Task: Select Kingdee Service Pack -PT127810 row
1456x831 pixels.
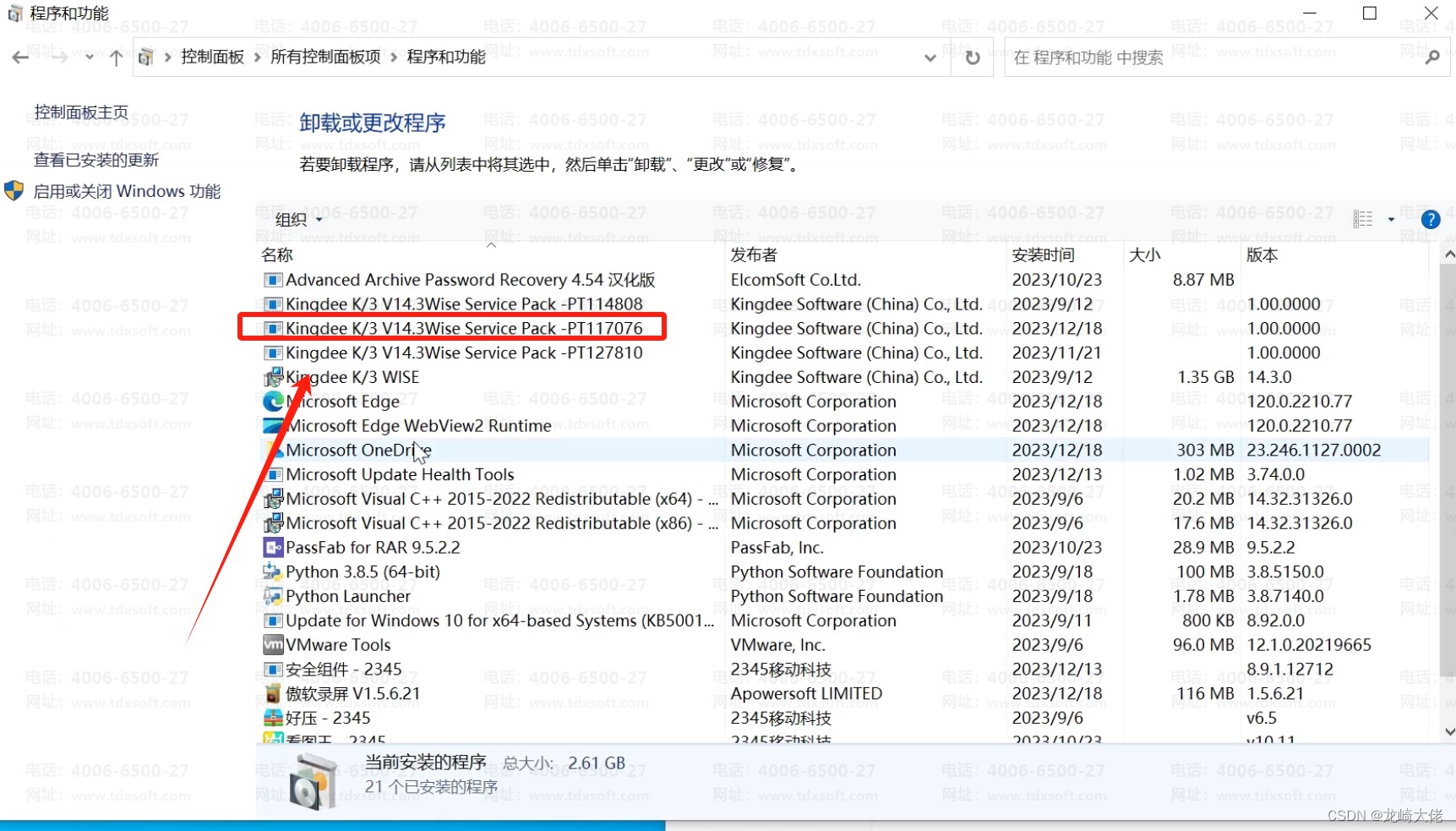Action: 844,353
